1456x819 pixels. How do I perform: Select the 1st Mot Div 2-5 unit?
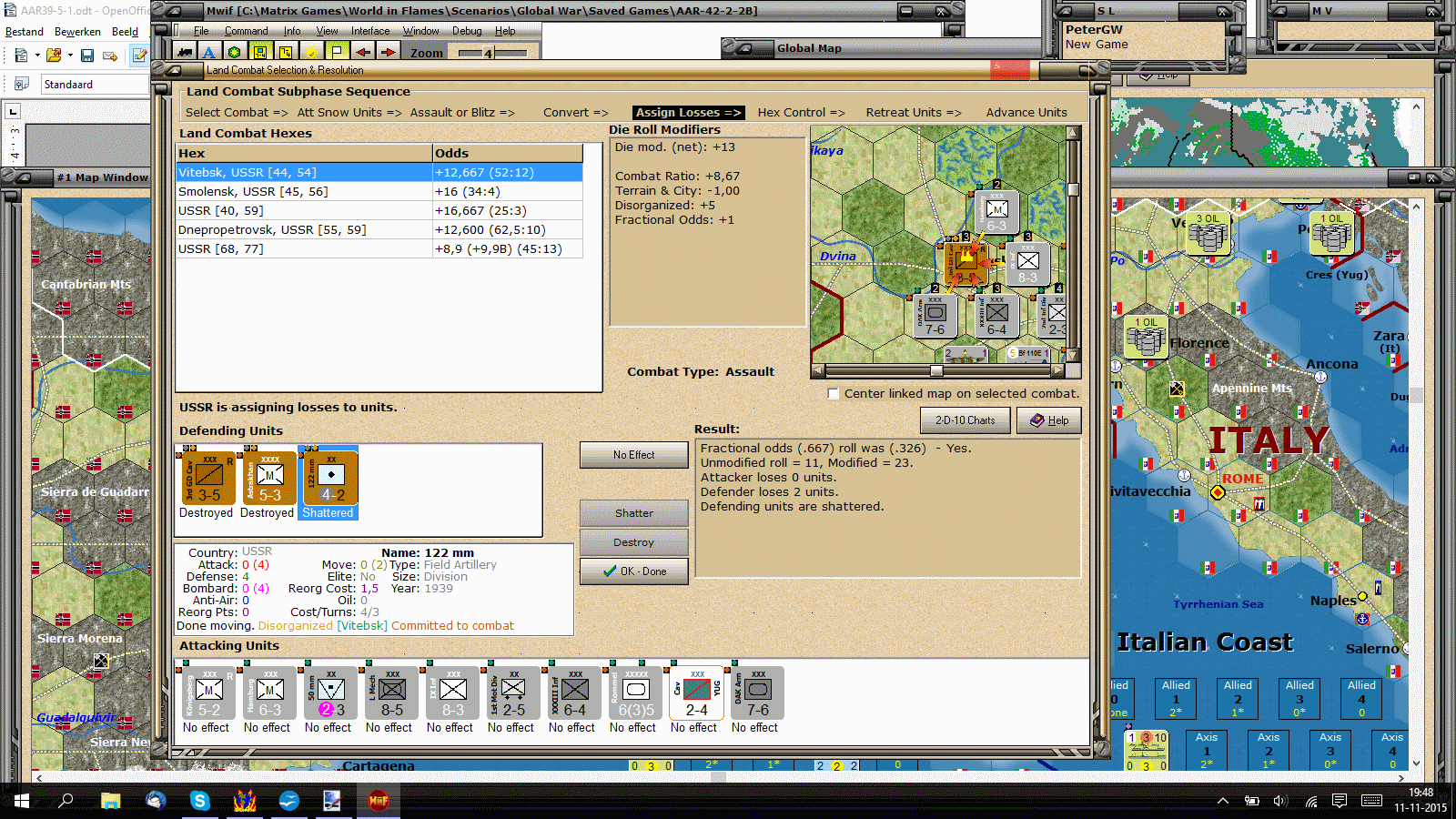point(513,693)
